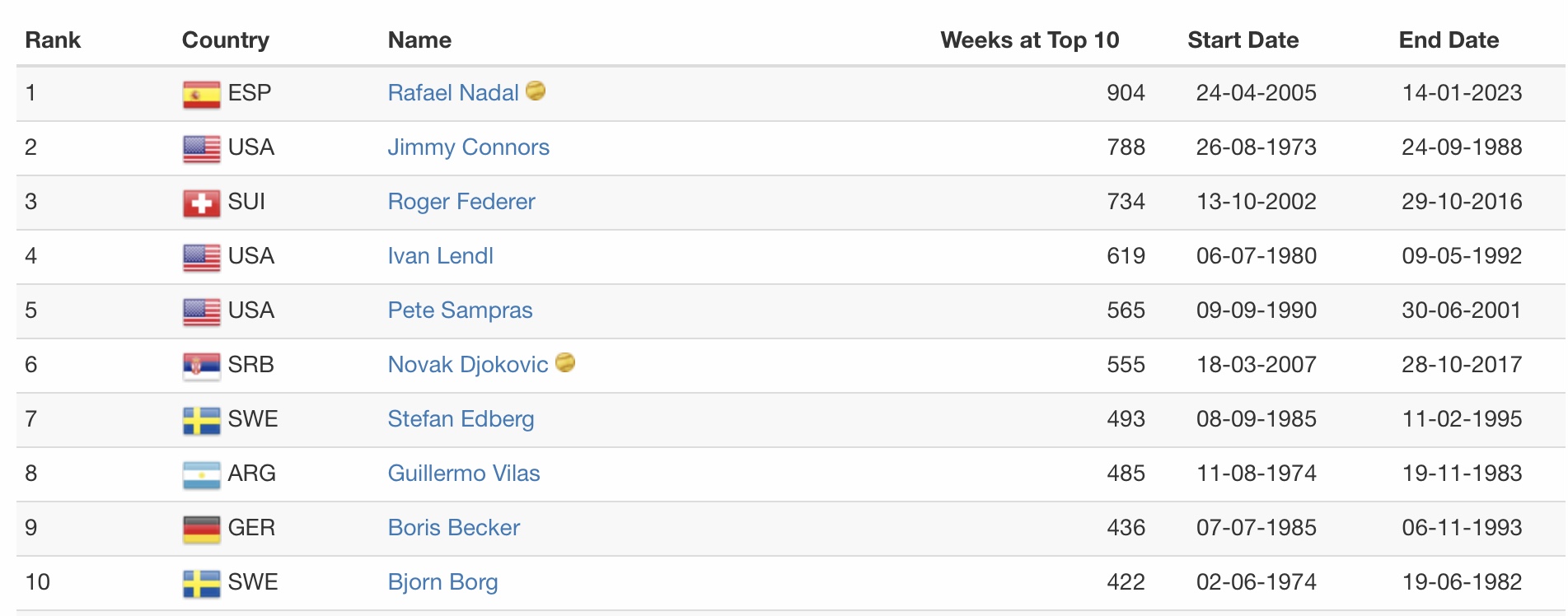
Task: Open Rafael Nadal's player link
Action: coord(453,93)
